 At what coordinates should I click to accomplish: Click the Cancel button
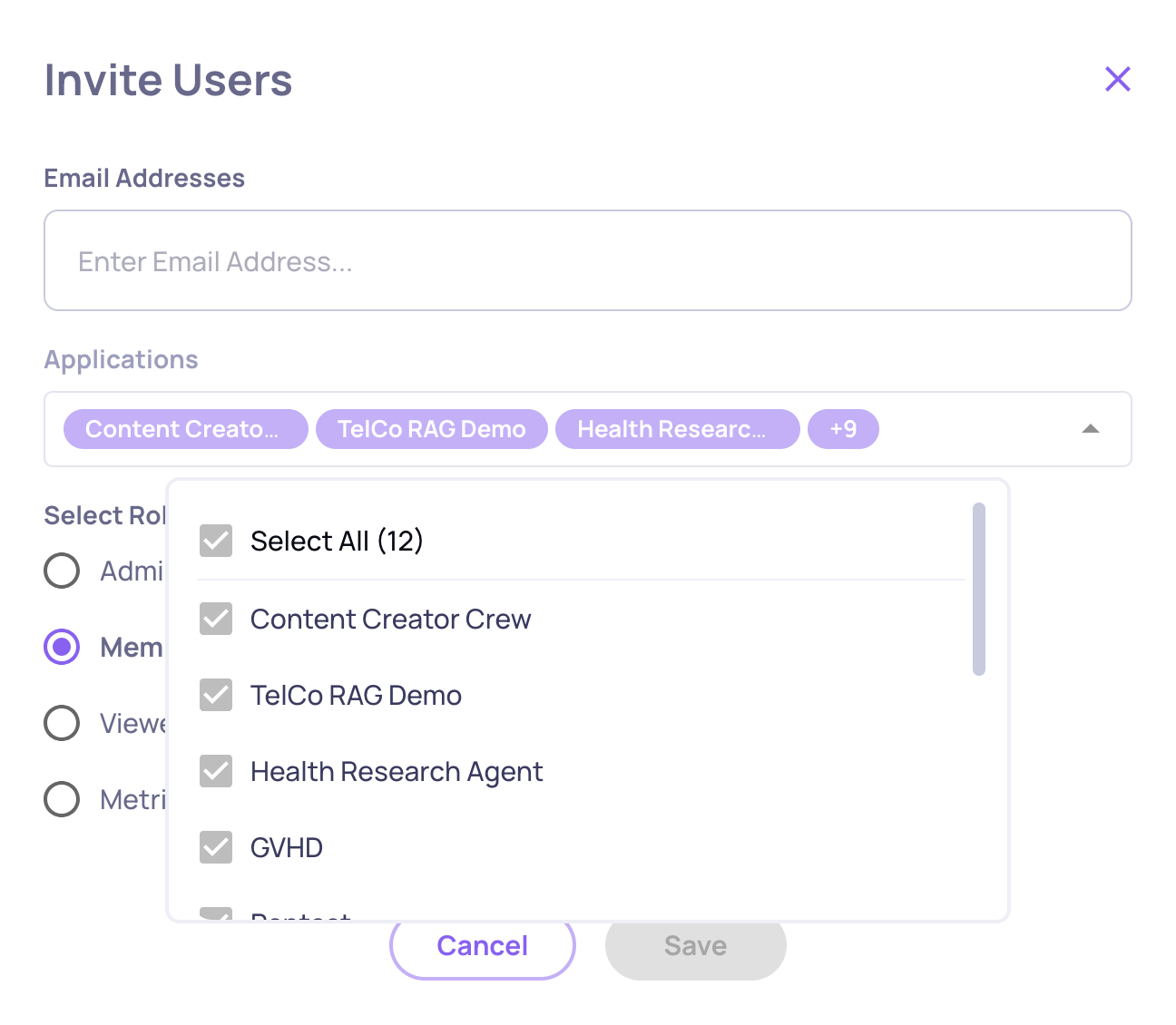click(x=482, y=946)
